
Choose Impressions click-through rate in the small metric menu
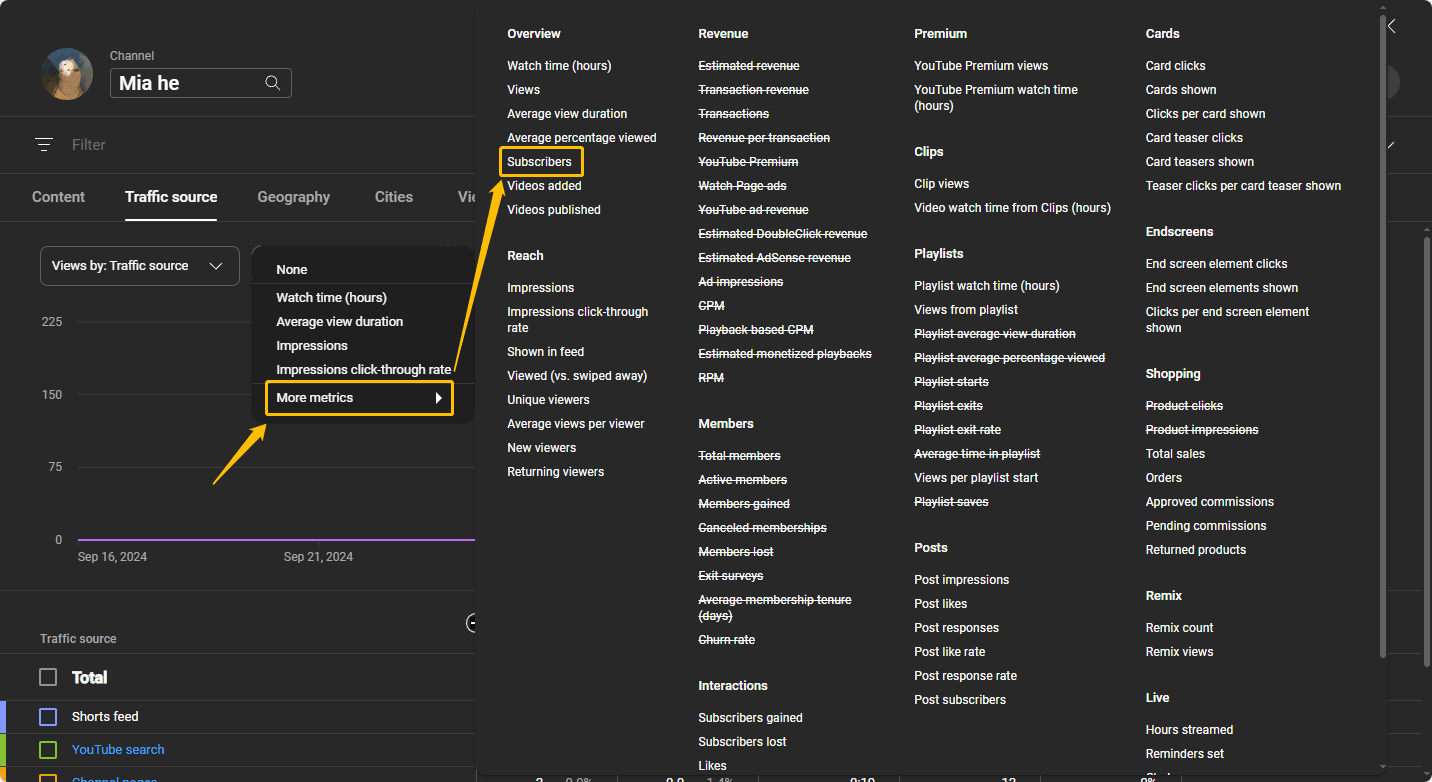[364, 370]
